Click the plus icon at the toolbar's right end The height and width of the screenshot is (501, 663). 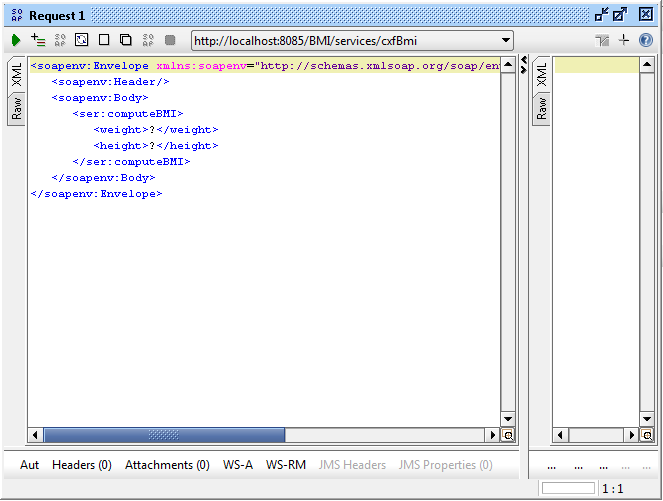(624, 40)
